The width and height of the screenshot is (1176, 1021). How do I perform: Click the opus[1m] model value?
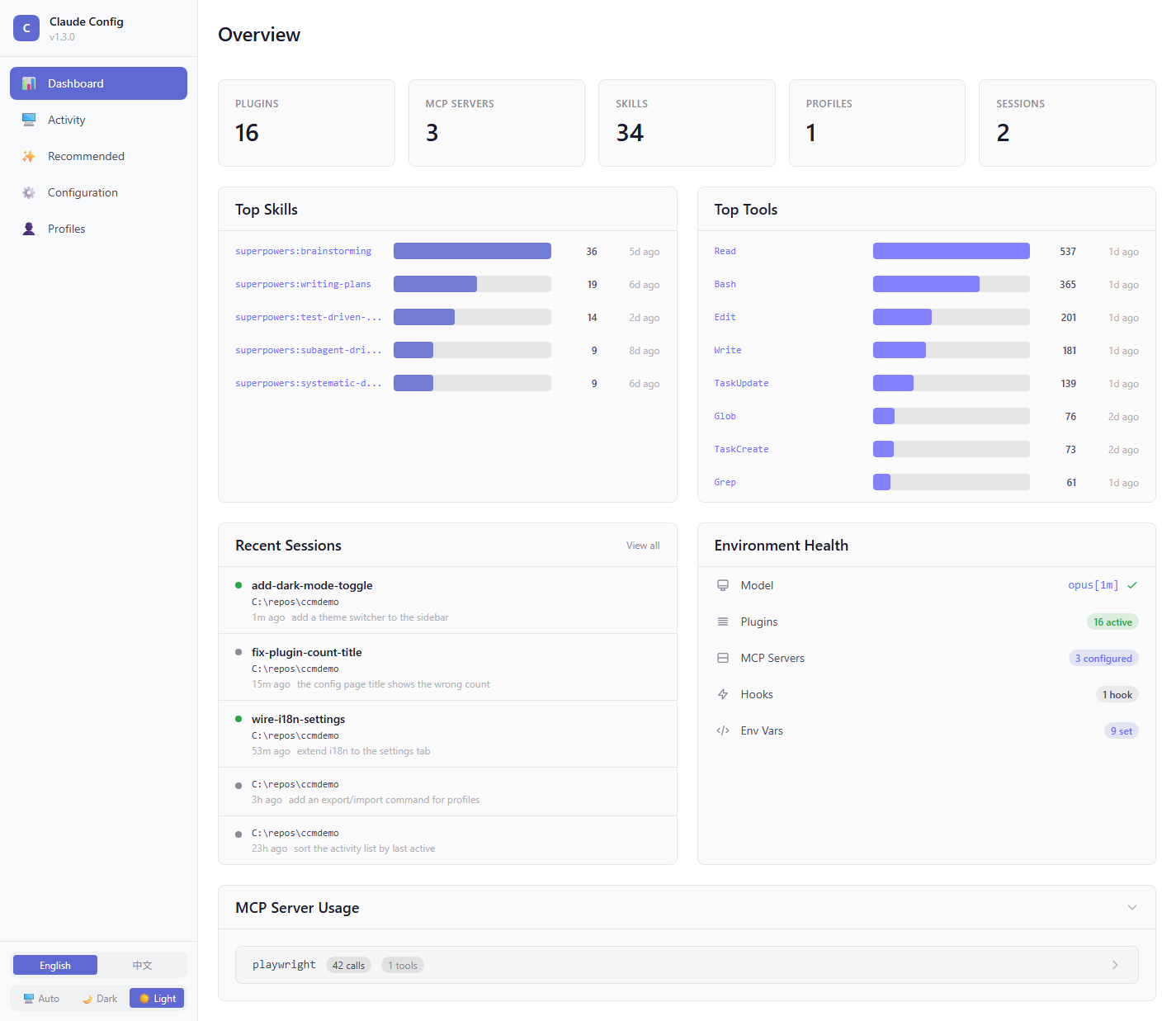(x=1093, y=585)
